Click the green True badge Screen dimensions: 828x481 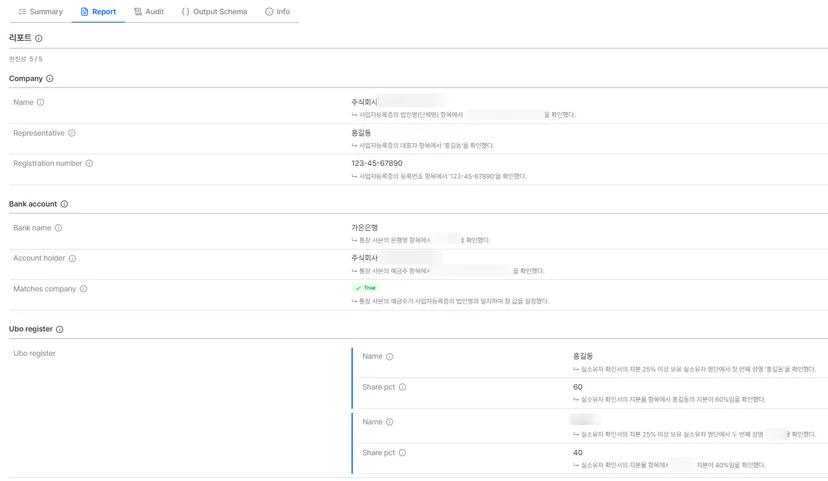365,288
